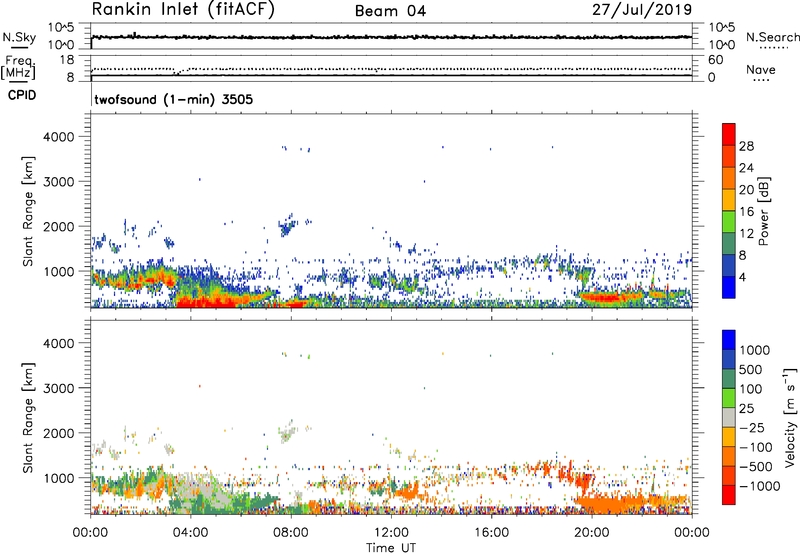800x554 pixels.
Task: Select the "Beam 04" heading
Action: tap(390, 11)
